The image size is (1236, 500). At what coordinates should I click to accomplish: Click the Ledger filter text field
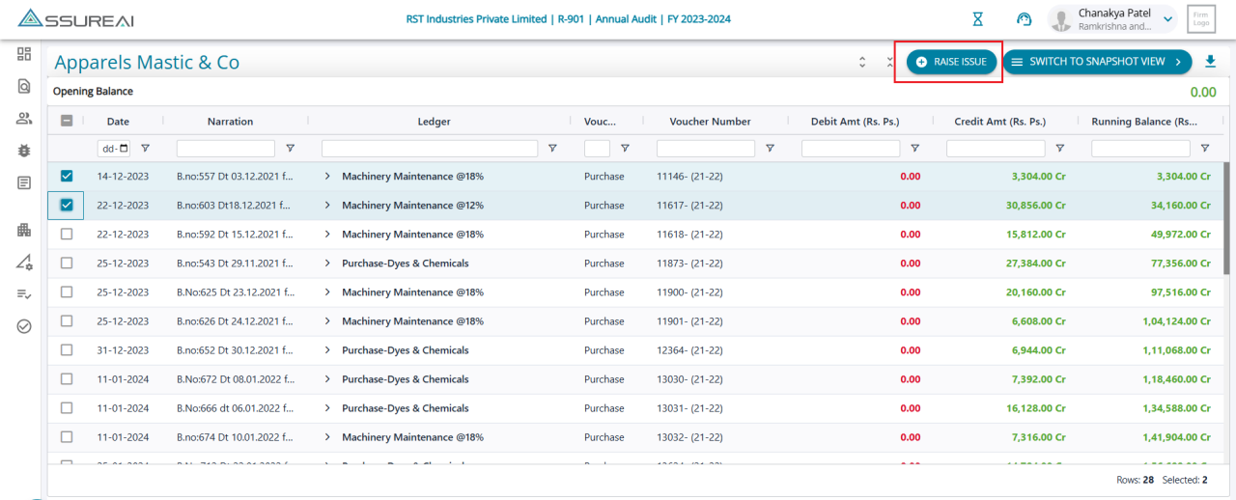pyautogui.click(x=431, y=148)
